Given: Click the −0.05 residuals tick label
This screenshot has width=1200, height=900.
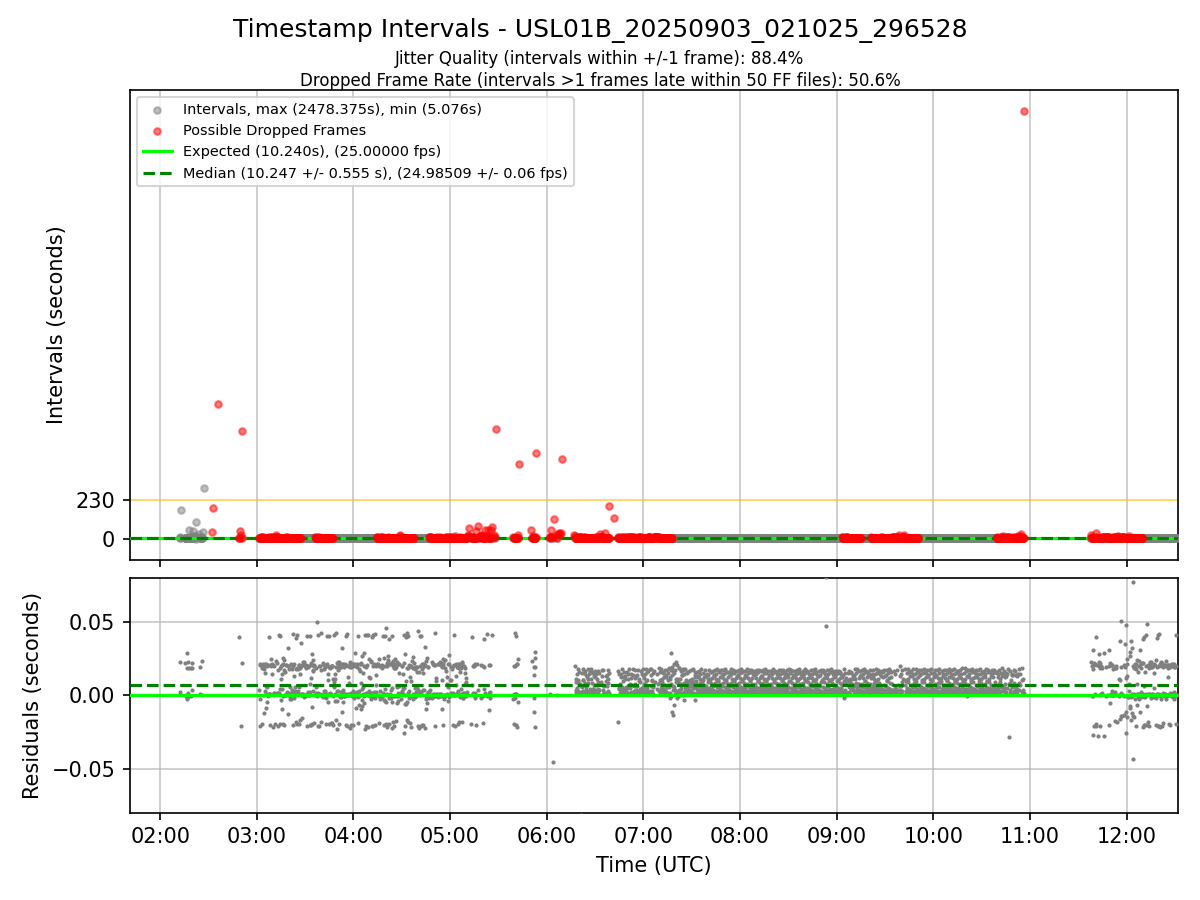Looking at the screenshot, I should (x=86, y=769).
